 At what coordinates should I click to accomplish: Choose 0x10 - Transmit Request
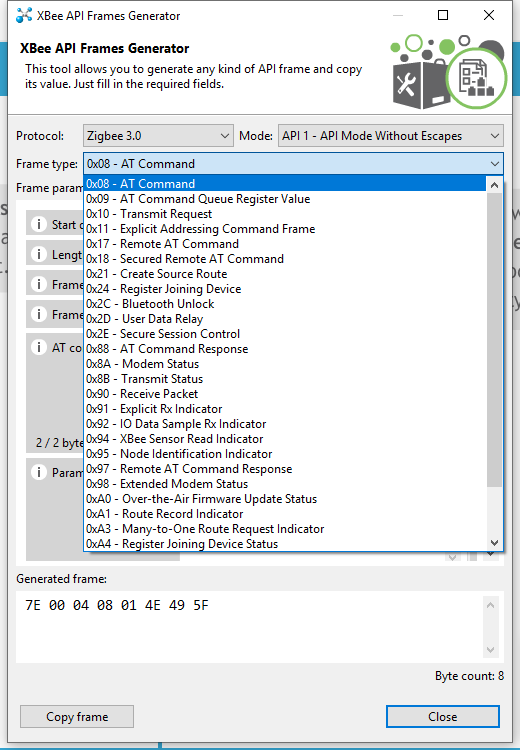pos(285,214)
